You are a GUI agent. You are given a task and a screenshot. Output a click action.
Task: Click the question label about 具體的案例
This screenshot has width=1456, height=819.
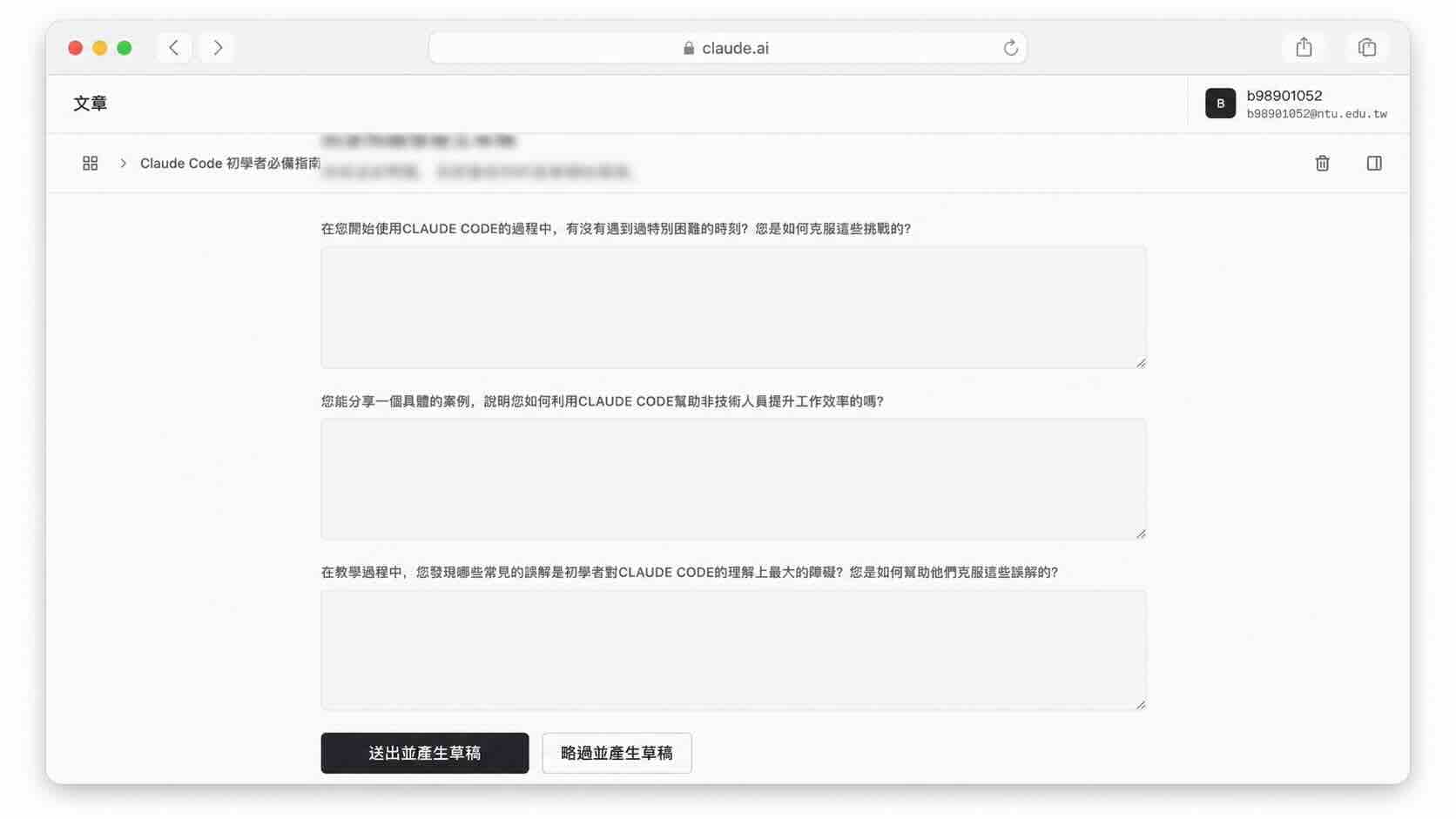click(603, 401)
